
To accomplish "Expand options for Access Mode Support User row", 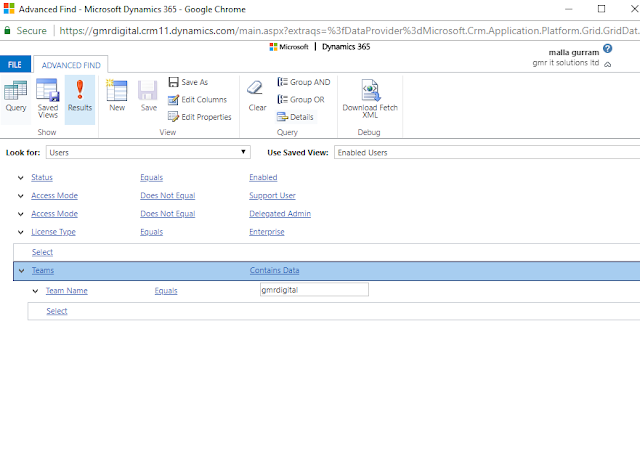I will [21, 196].
